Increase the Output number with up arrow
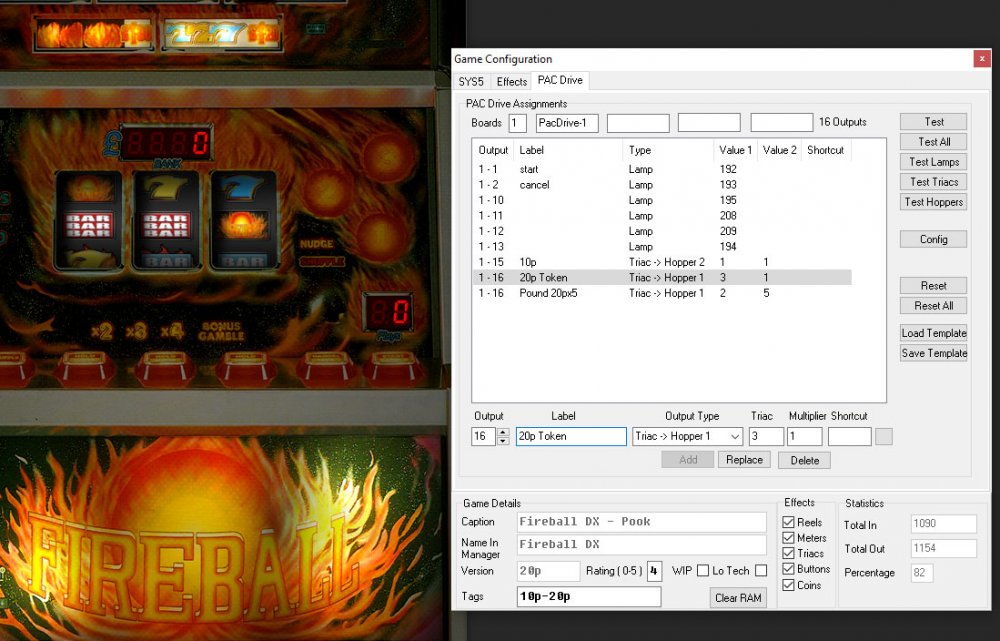This screenshot has height=641, width=1000. (503, 432)
